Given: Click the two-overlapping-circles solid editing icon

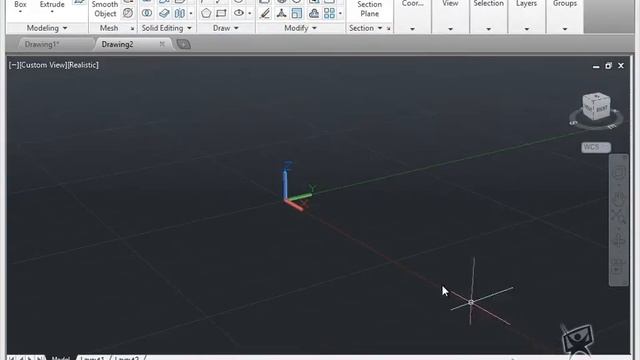Looking at the screenshot, I should point(147,13).
